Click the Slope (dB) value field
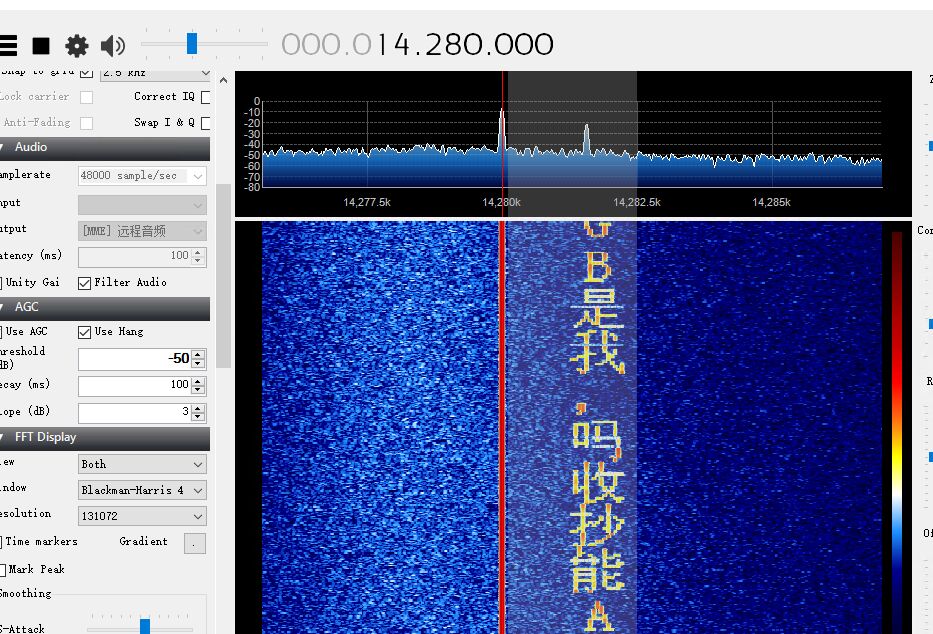 pyautogui.click(x=136, y=412)
